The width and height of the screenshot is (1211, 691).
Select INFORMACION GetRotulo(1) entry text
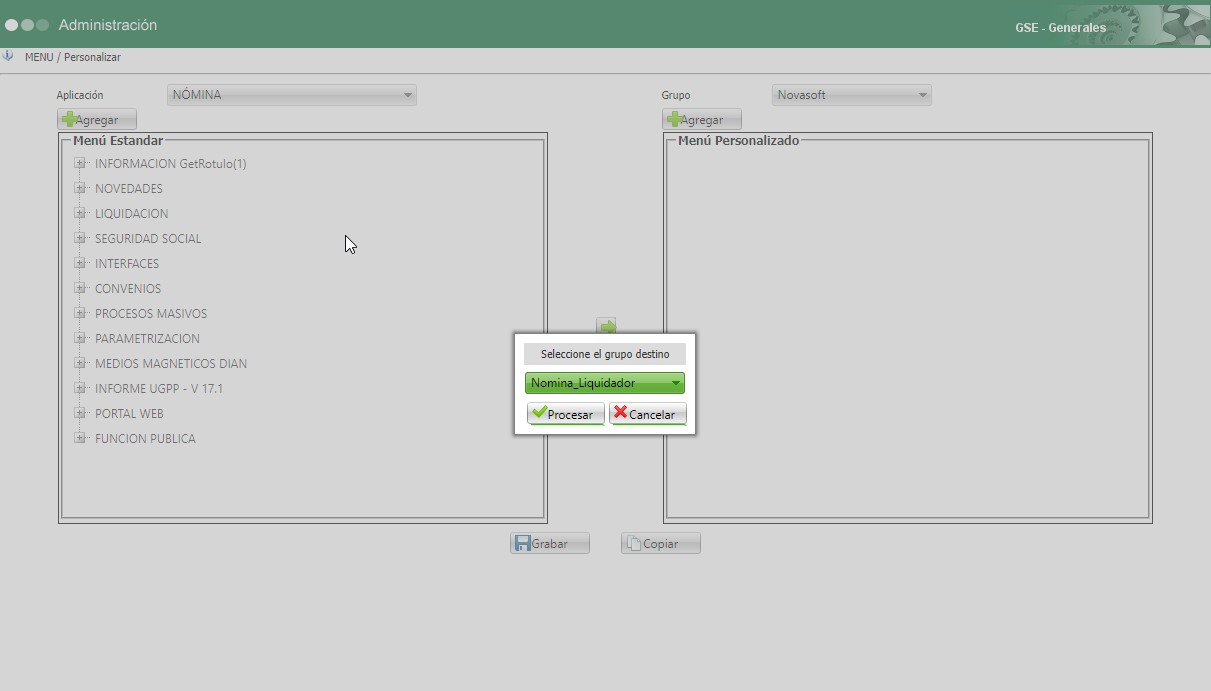tap(170, 163)
